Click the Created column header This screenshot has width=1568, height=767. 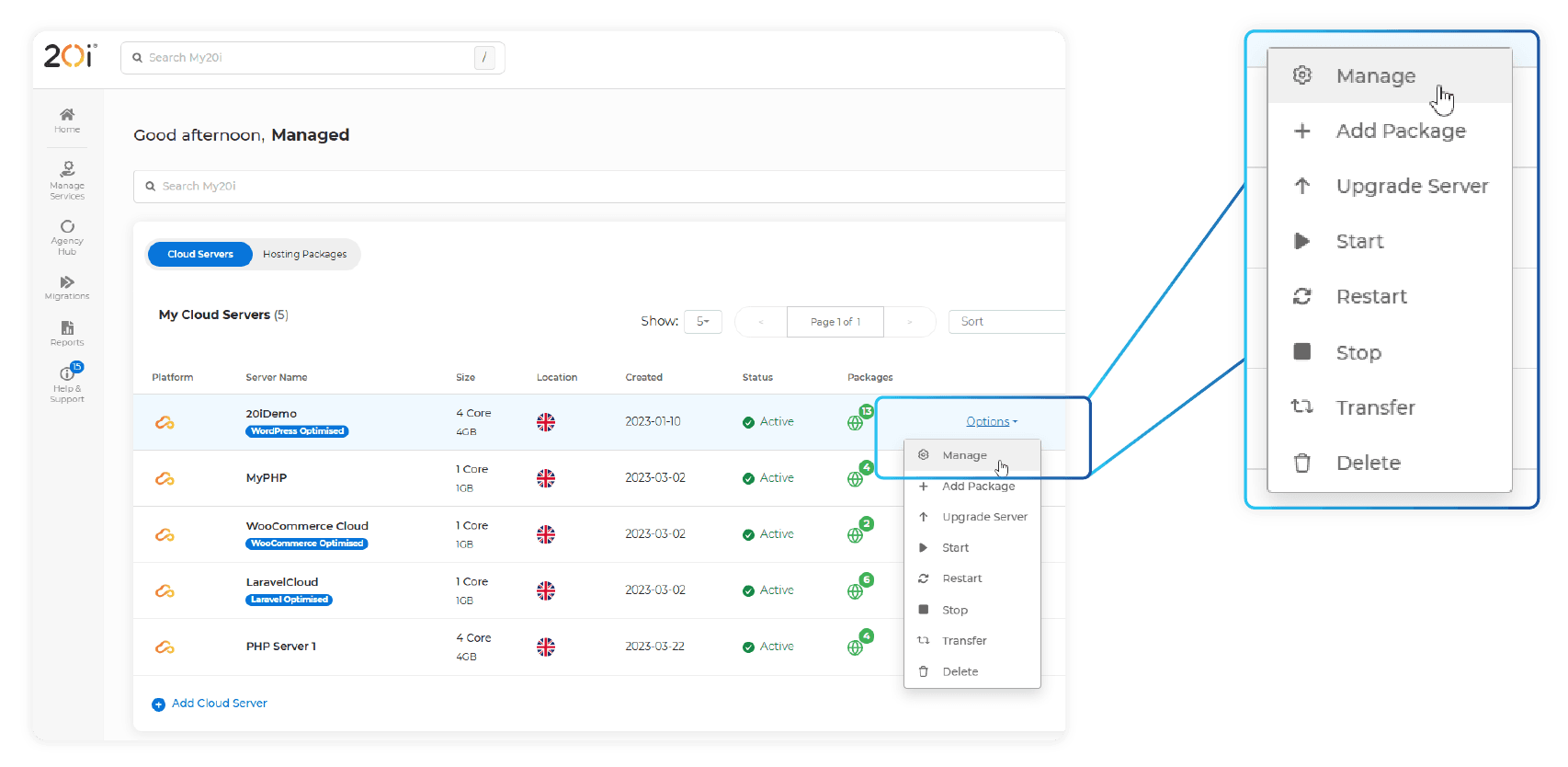(x=644, y=377)
